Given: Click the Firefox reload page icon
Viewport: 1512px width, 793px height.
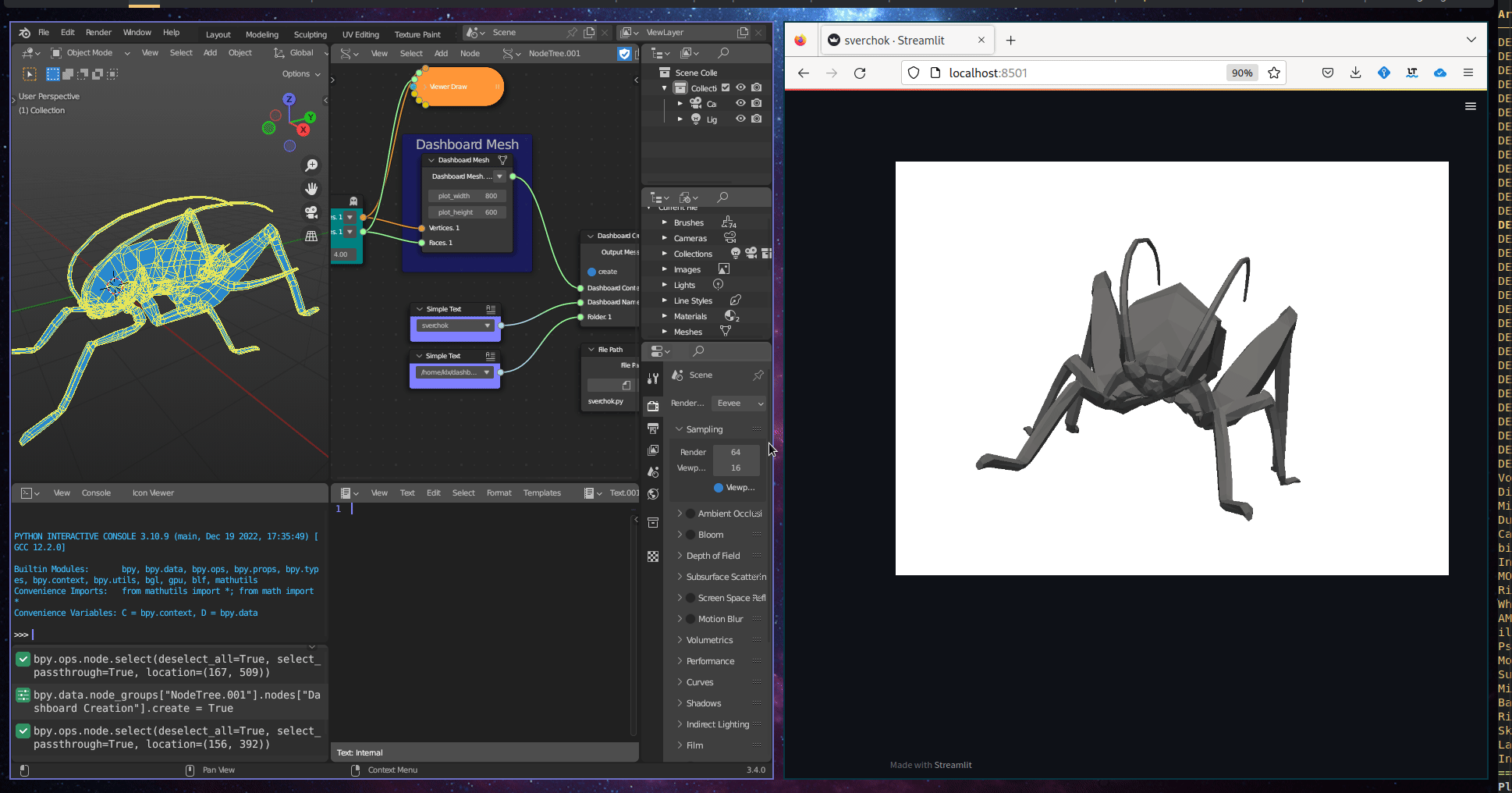Looking at the screenshot, I should [860, 73].
